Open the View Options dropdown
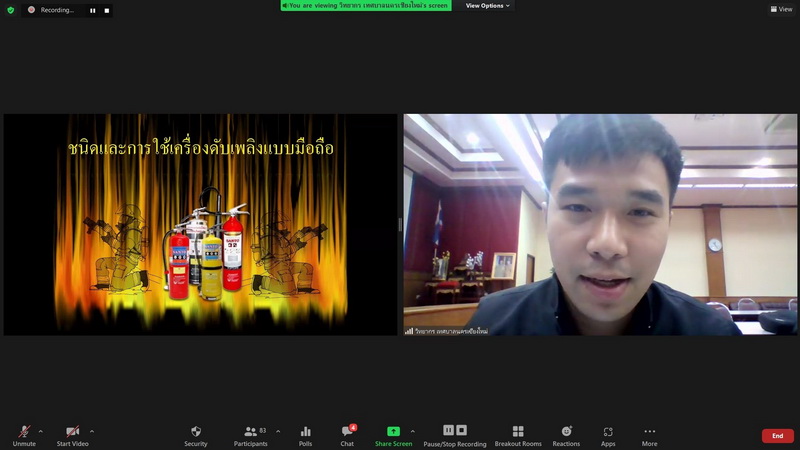The height and width of the screenshot is (450, 800). [x=487, y=6]
